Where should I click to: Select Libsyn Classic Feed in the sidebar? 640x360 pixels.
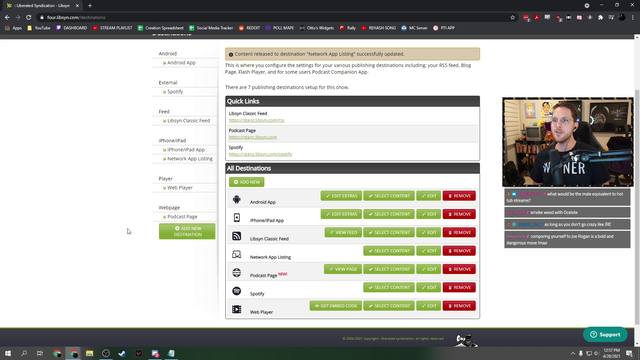pos(188,121)
